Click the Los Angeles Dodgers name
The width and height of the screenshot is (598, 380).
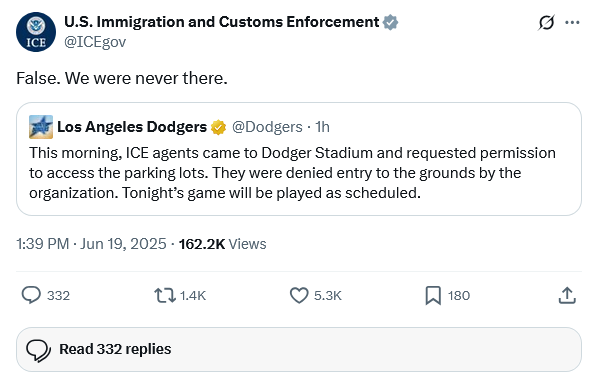(132, 127)
